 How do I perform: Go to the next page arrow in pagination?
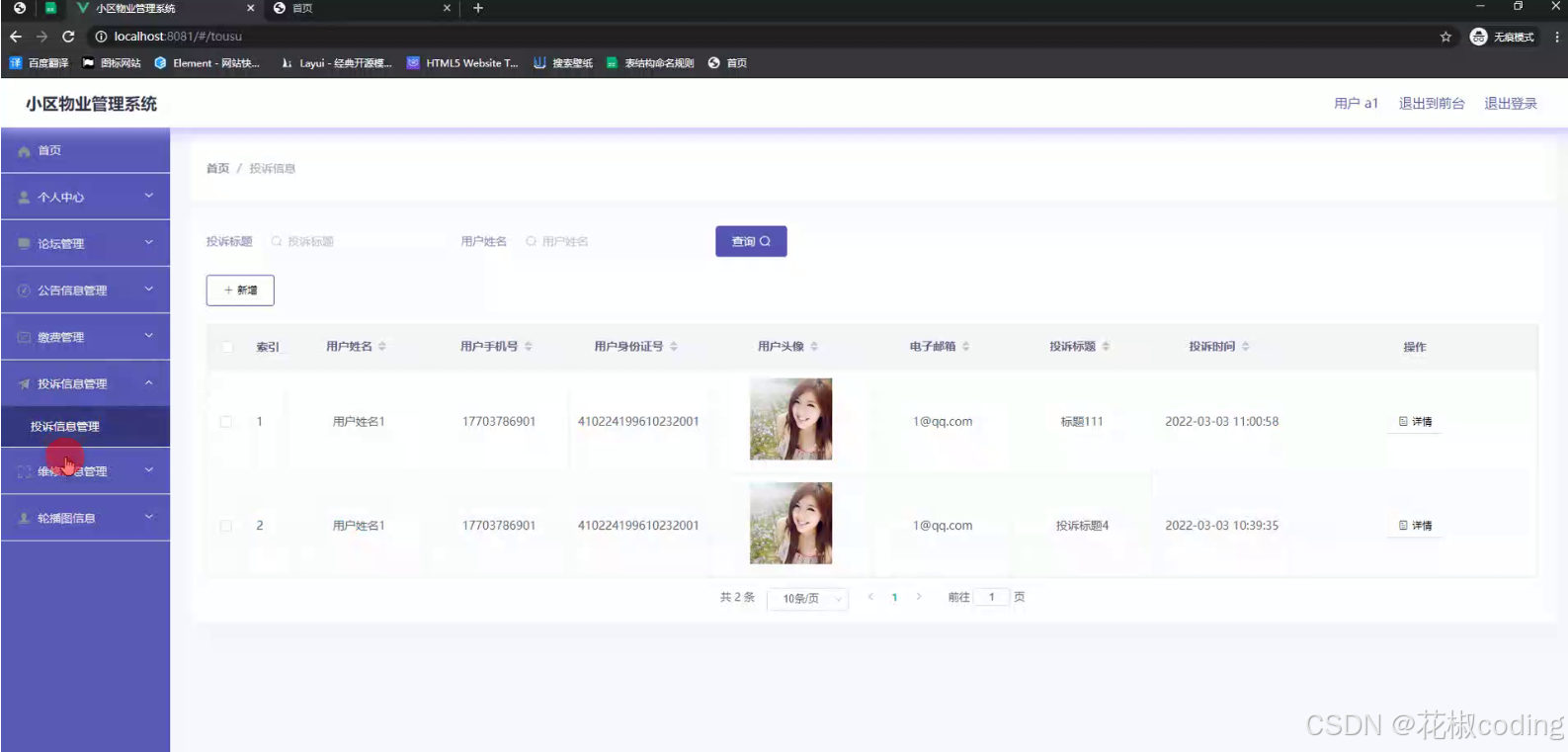919,597
